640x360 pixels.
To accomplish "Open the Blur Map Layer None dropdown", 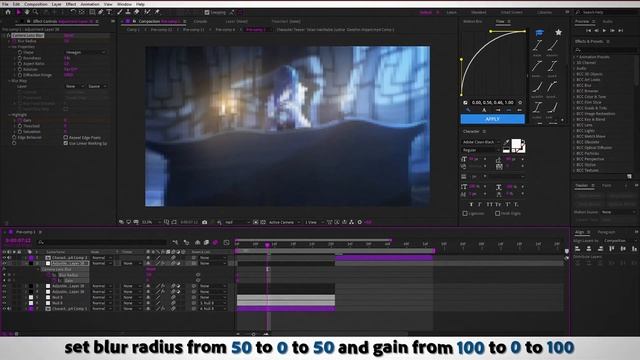I will [74, 87].
